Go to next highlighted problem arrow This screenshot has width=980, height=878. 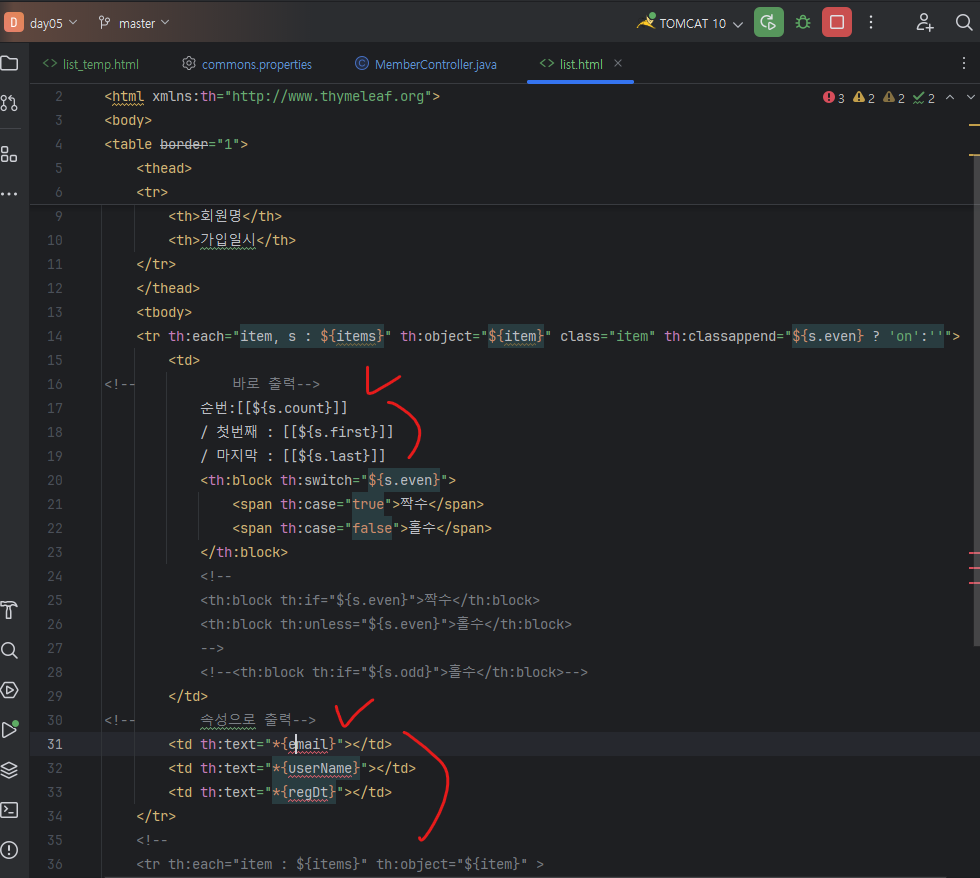coord(971,97)
